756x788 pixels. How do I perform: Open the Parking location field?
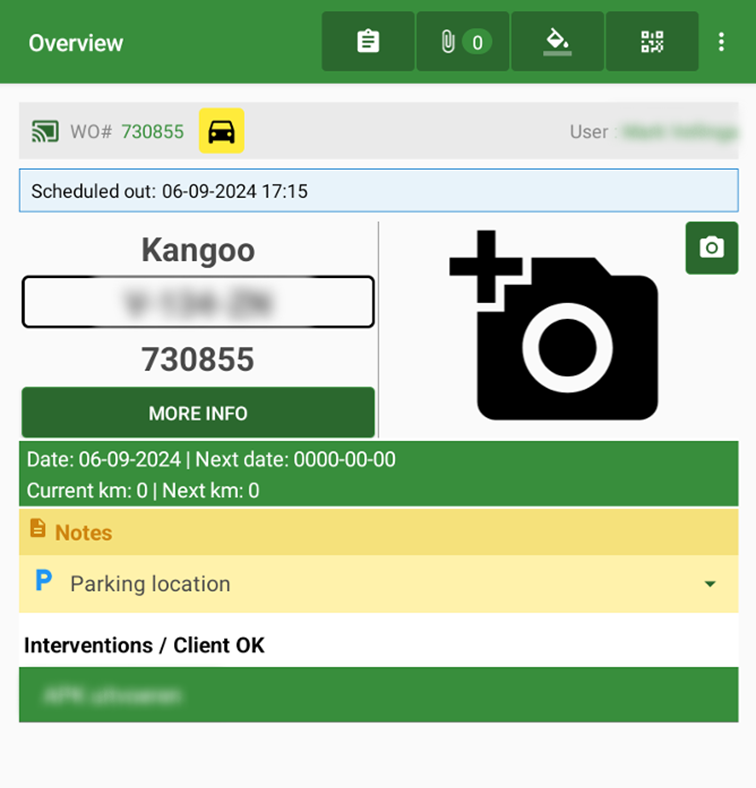[x=379, y=584]
